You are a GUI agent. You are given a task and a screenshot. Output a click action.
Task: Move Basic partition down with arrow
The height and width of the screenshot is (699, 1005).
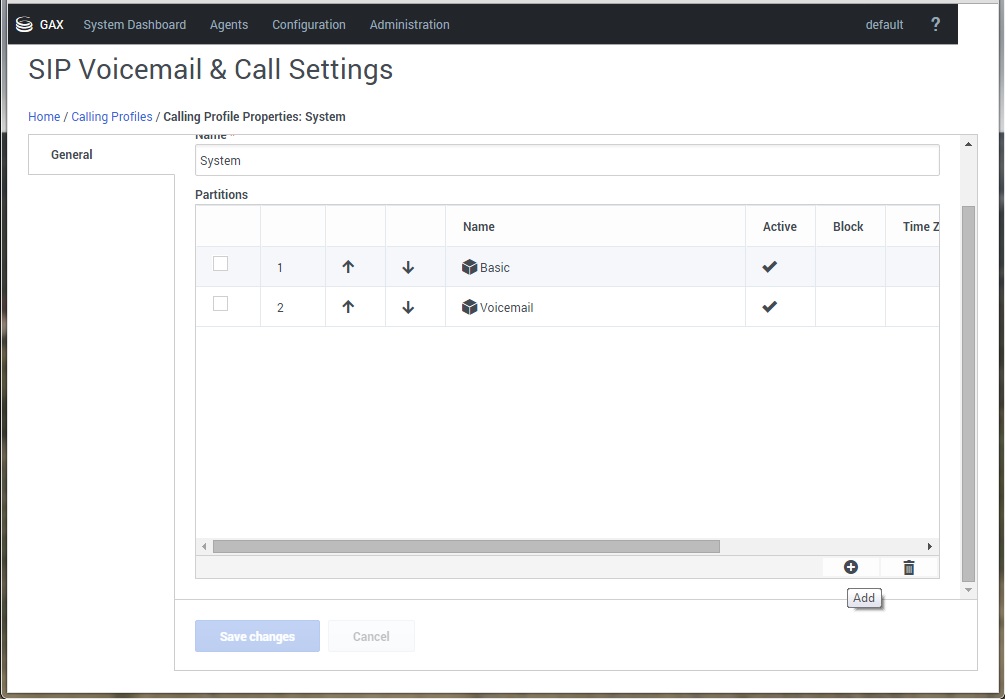click(408, 267)
